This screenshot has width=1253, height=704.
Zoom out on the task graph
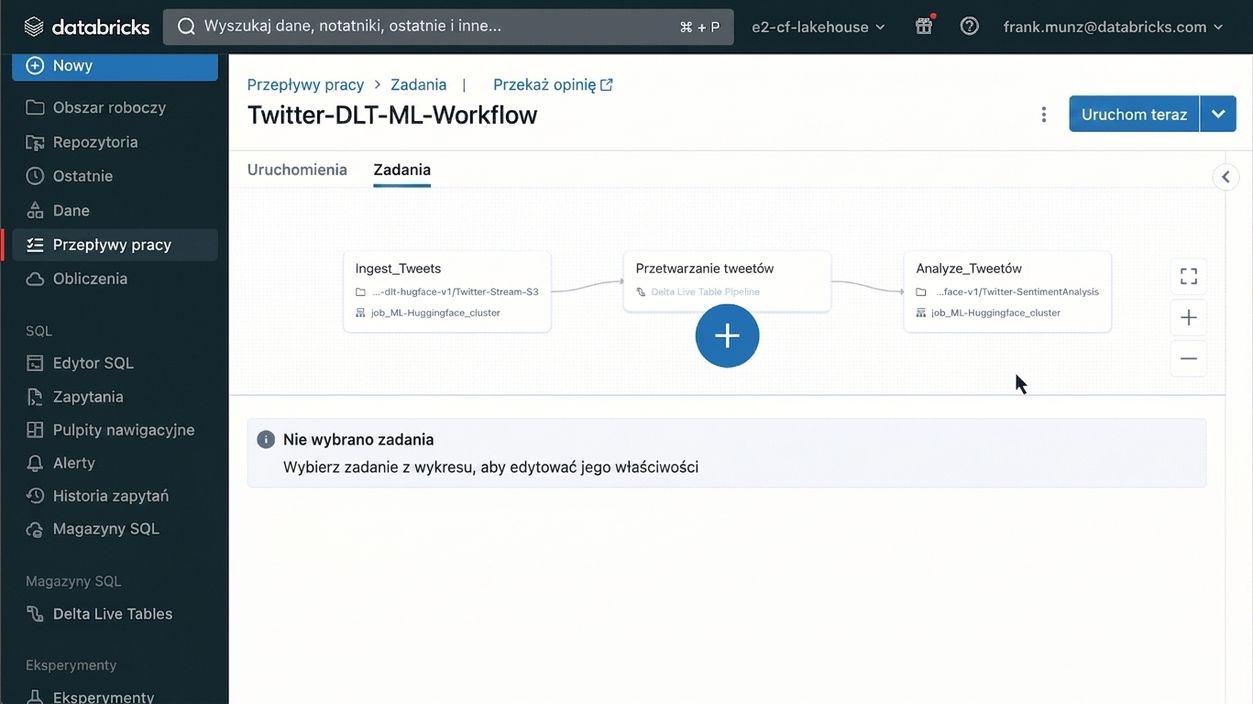(1188, 358)
